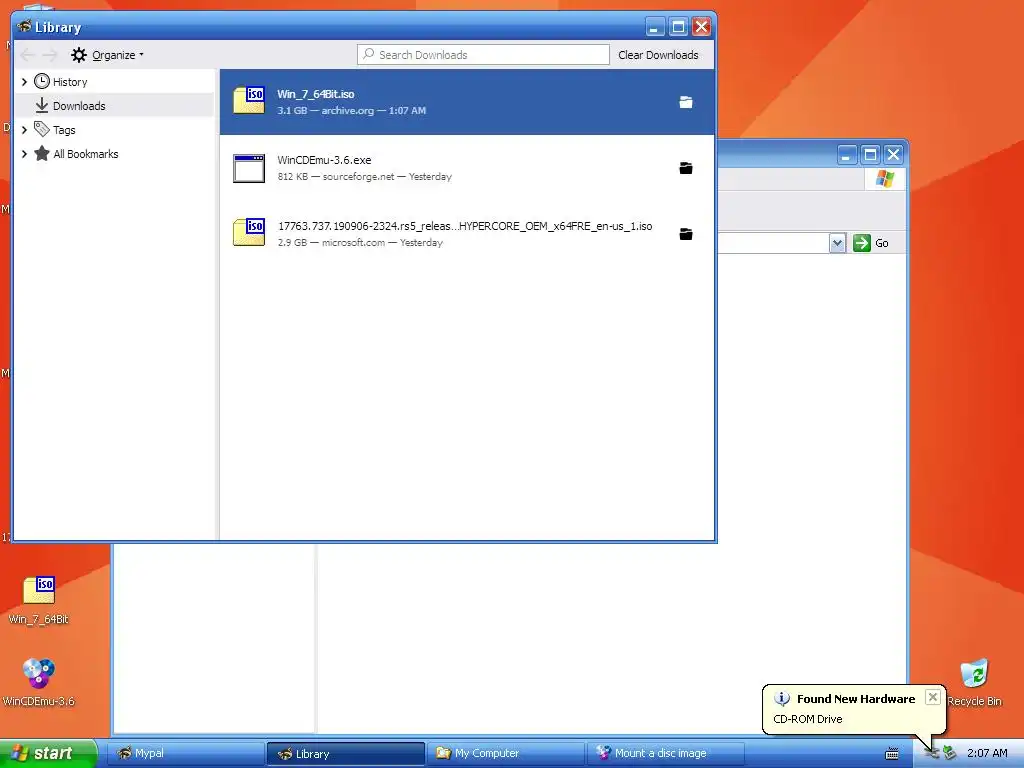The height and width of the screenshot is (768, 1024).
Task: Switch to Library taskbar button
Action: (x=345, y=754)
